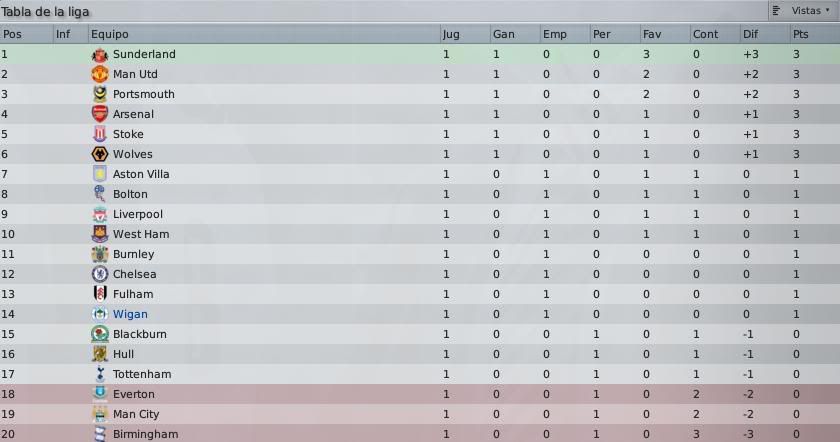This screenshot has height=442, width=840.
Task: Click the Man Utd club badge
Action: coord(100,74)
